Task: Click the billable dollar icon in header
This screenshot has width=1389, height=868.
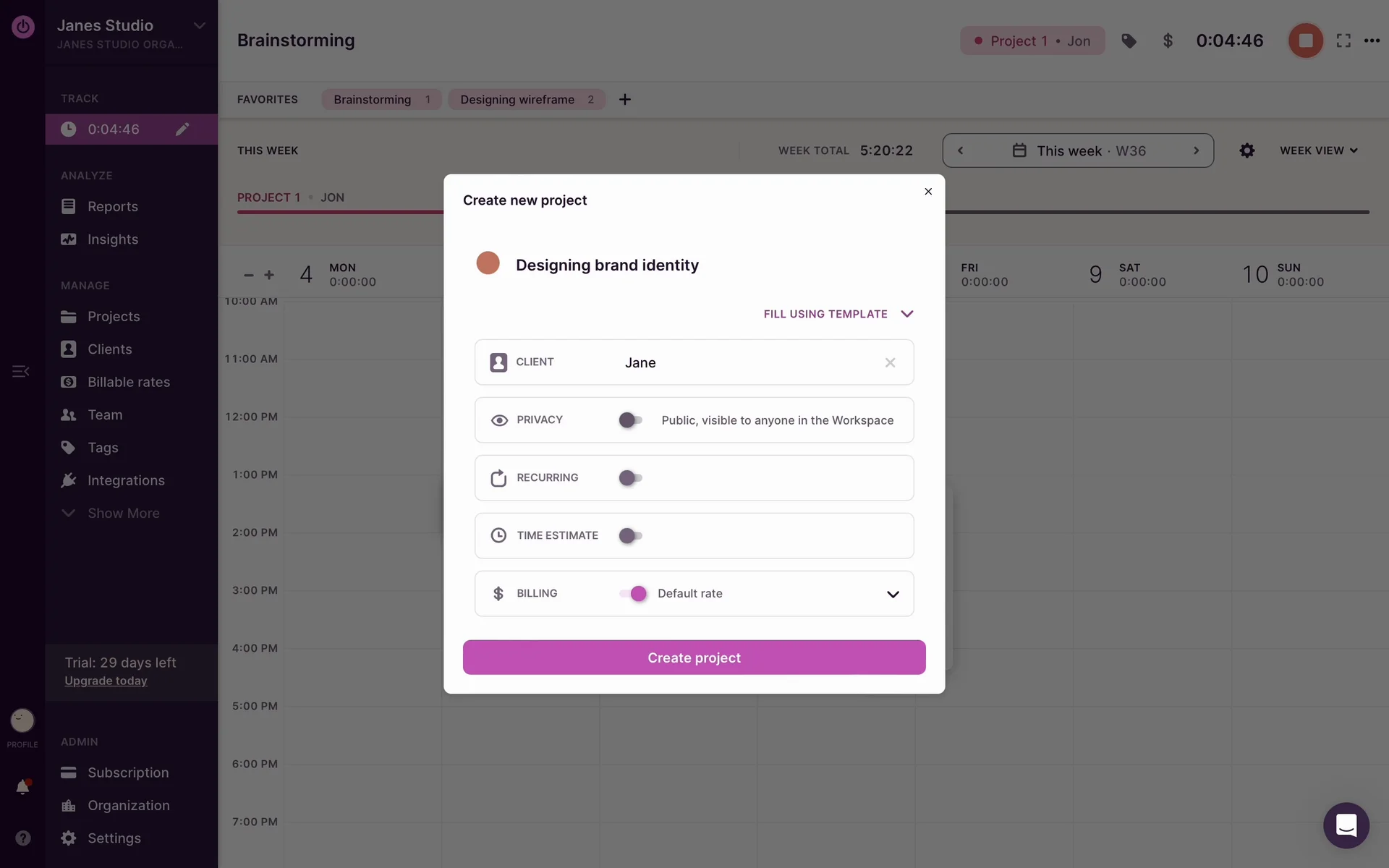Action: point(1168,41)
